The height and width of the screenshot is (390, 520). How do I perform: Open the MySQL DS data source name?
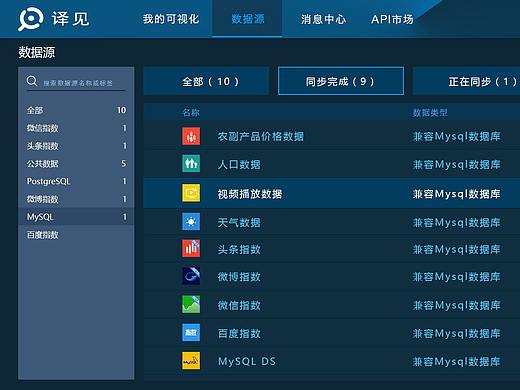(247, 361)
